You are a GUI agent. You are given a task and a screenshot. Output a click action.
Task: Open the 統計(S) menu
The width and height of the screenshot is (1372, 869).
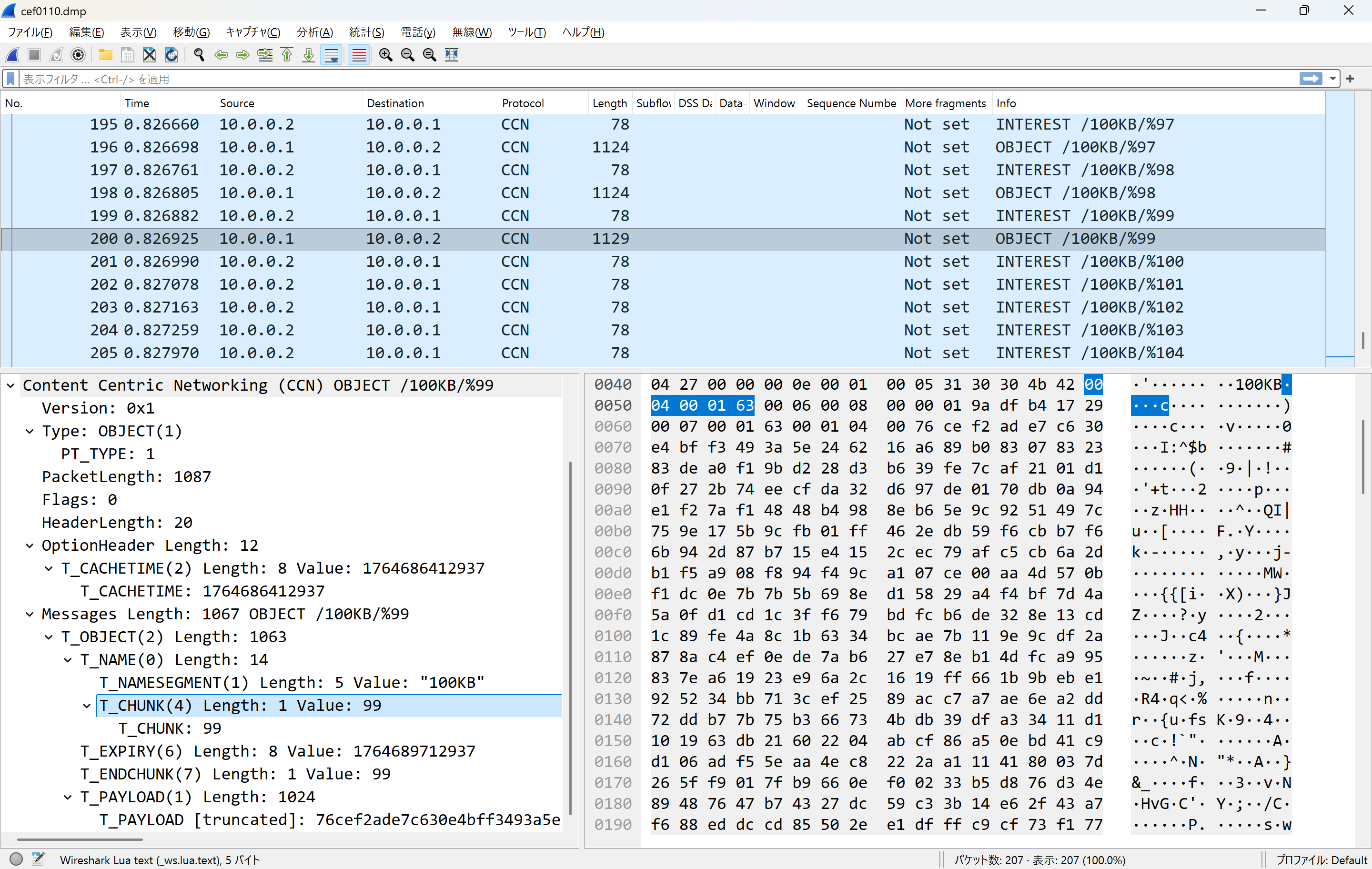[366, 32]
